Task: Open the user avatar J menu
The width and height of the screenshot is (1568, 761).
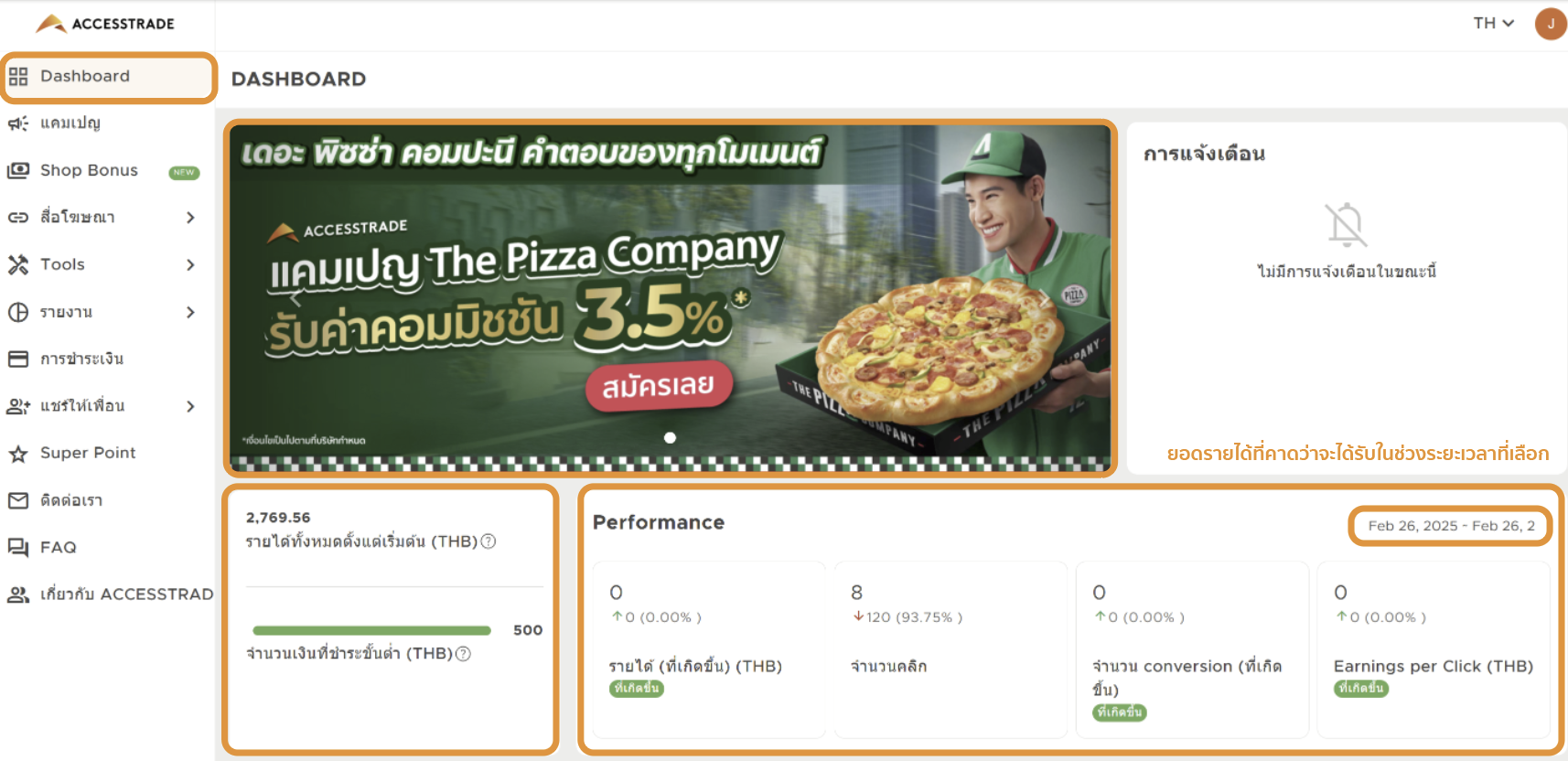Action: tap(1551, 24)
